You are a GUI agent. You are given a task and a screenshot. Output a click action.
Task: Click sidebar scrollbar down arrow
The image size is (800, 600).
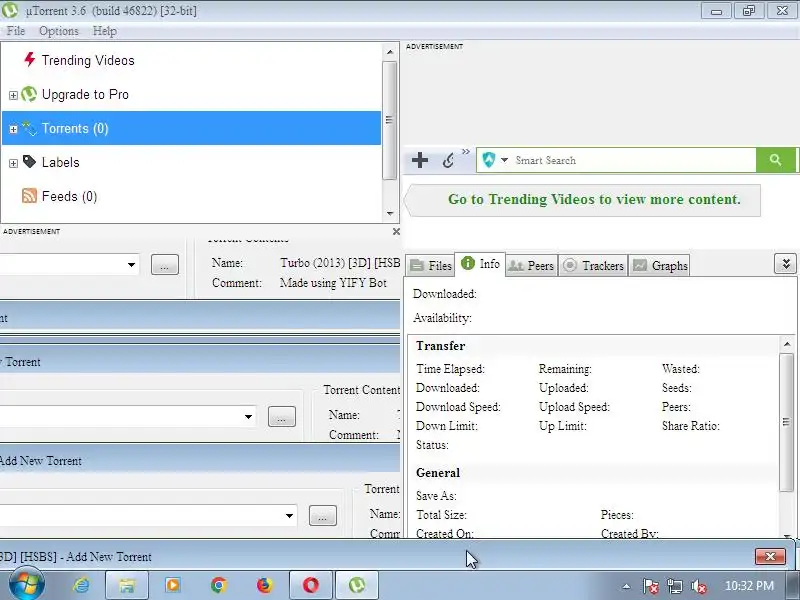click(390, 213)
